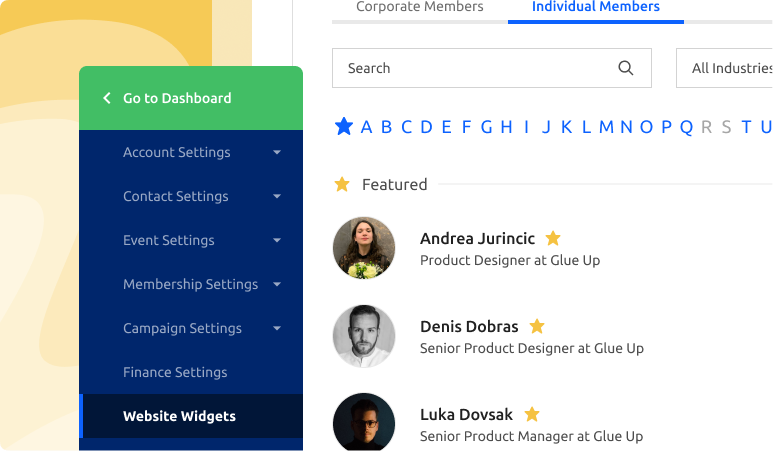Image resolution: width=773 pixels, height=451 pixels.
Task: Expand the Event Settings arrow
Action: (x=277, y=241)
